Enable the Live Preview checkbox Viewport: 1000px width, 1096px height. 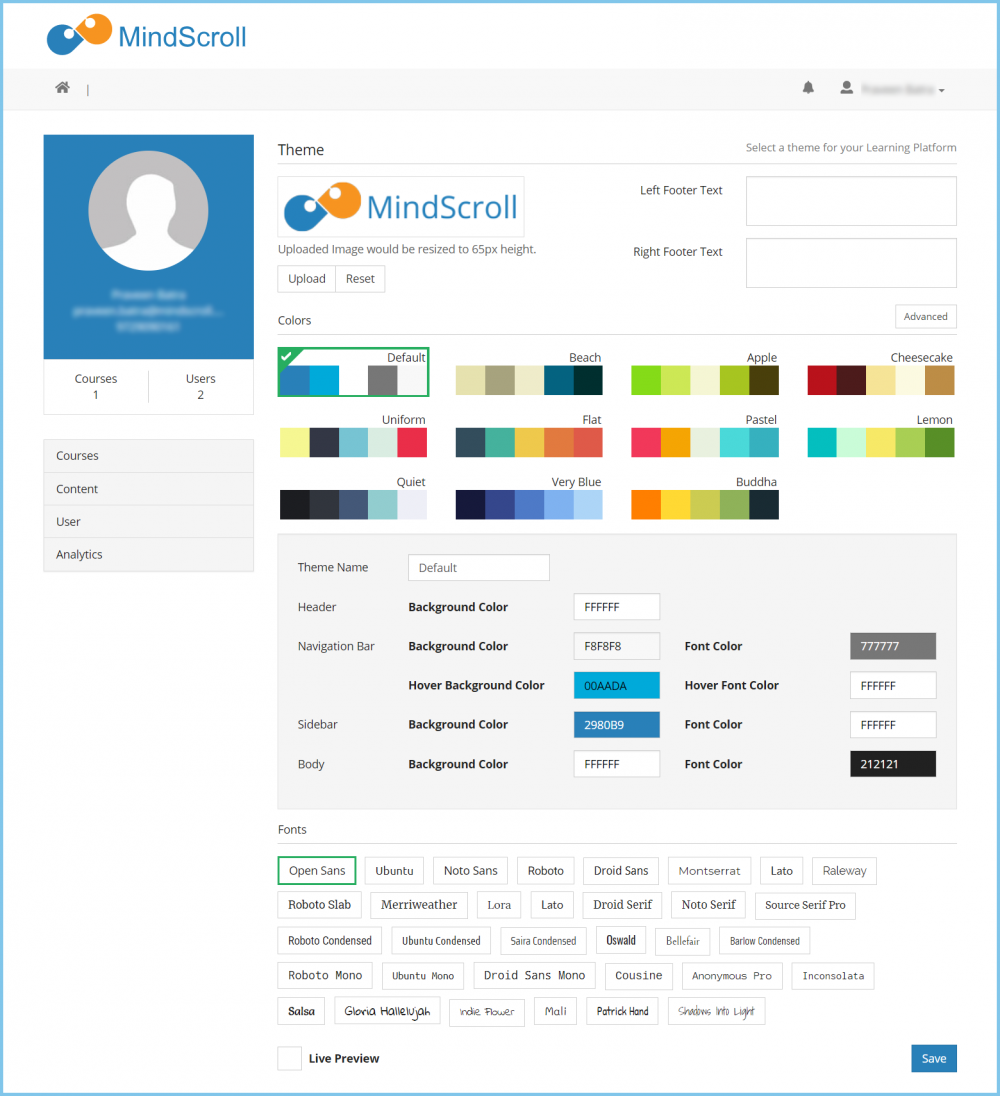289,1058
